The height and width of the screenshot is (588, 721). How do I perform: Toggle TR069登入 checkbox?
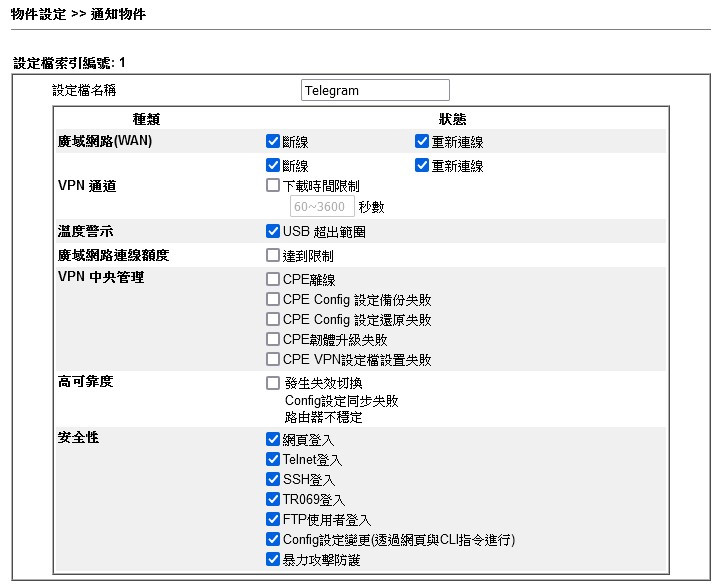[x=273, y=499]
